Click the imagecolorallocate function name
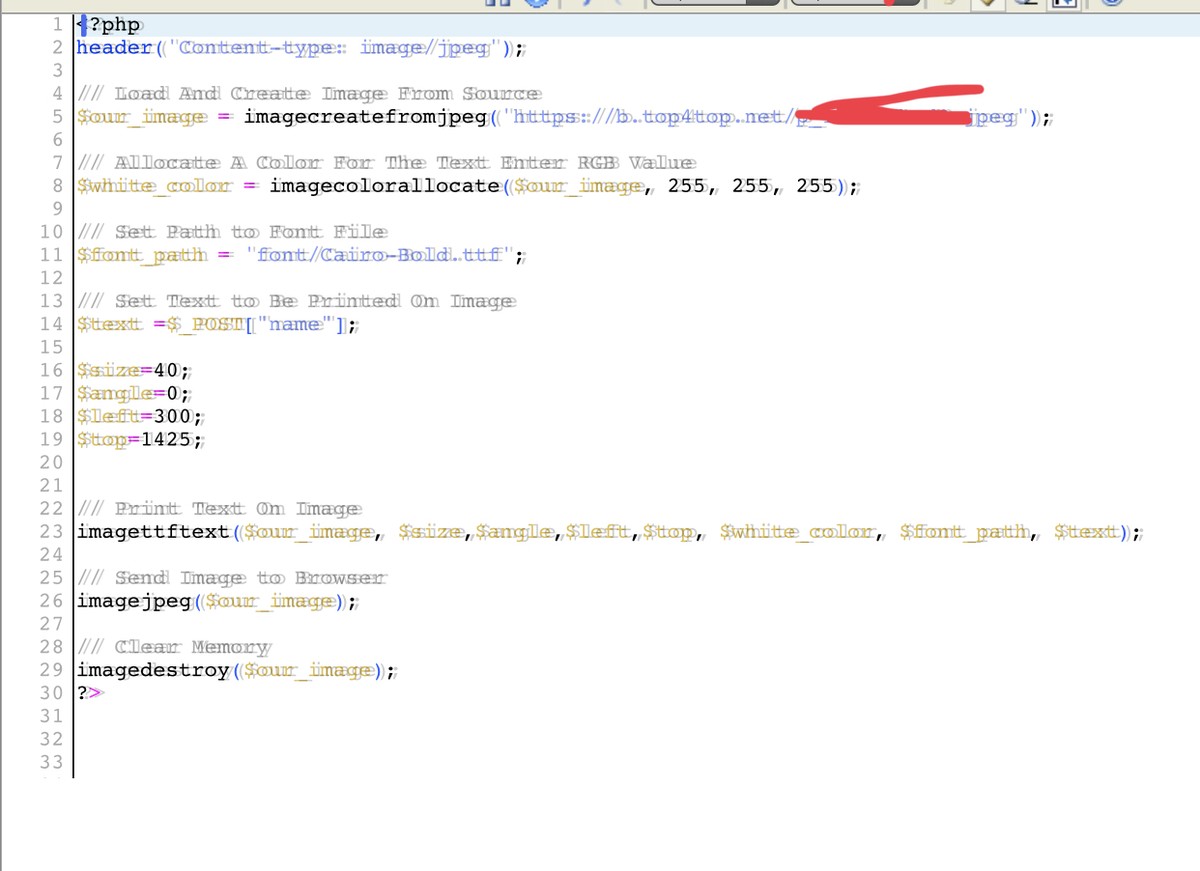The width and height of the screenshot is (1200, 871). [384, 185]
